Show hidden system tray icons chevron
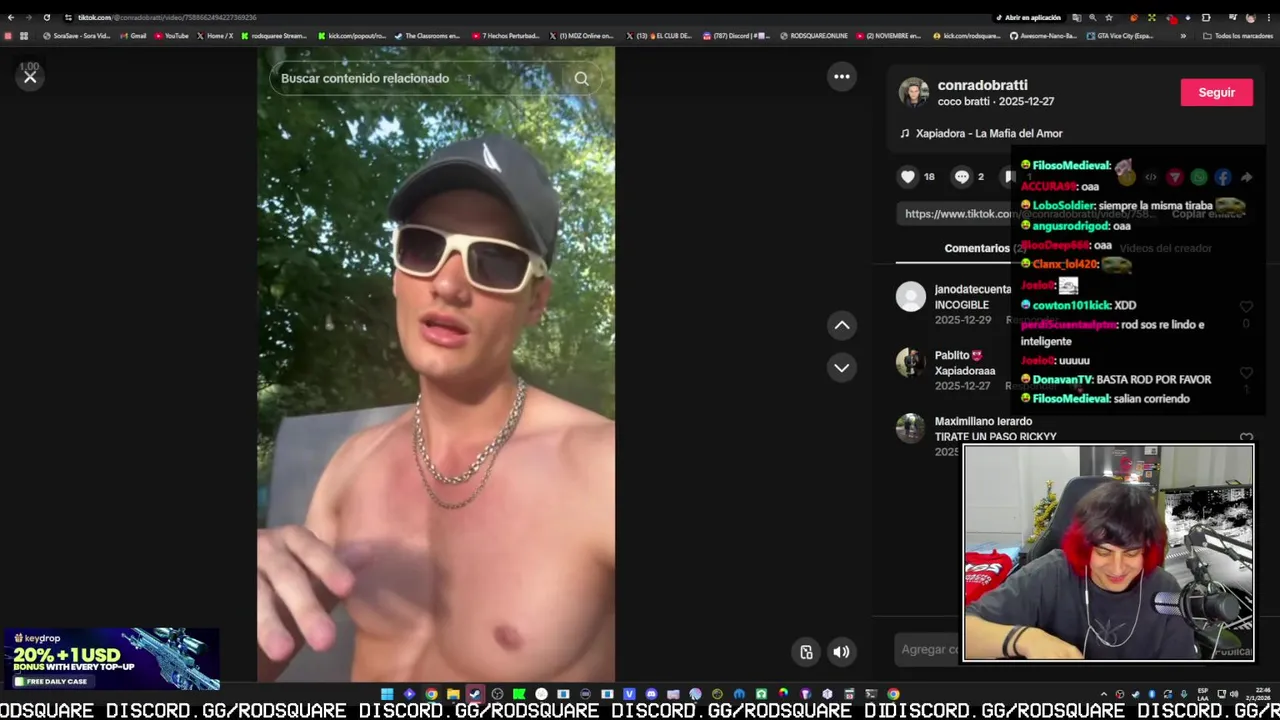The height and width of the screenshot is (720, 1280). (x=1104, y=694)
